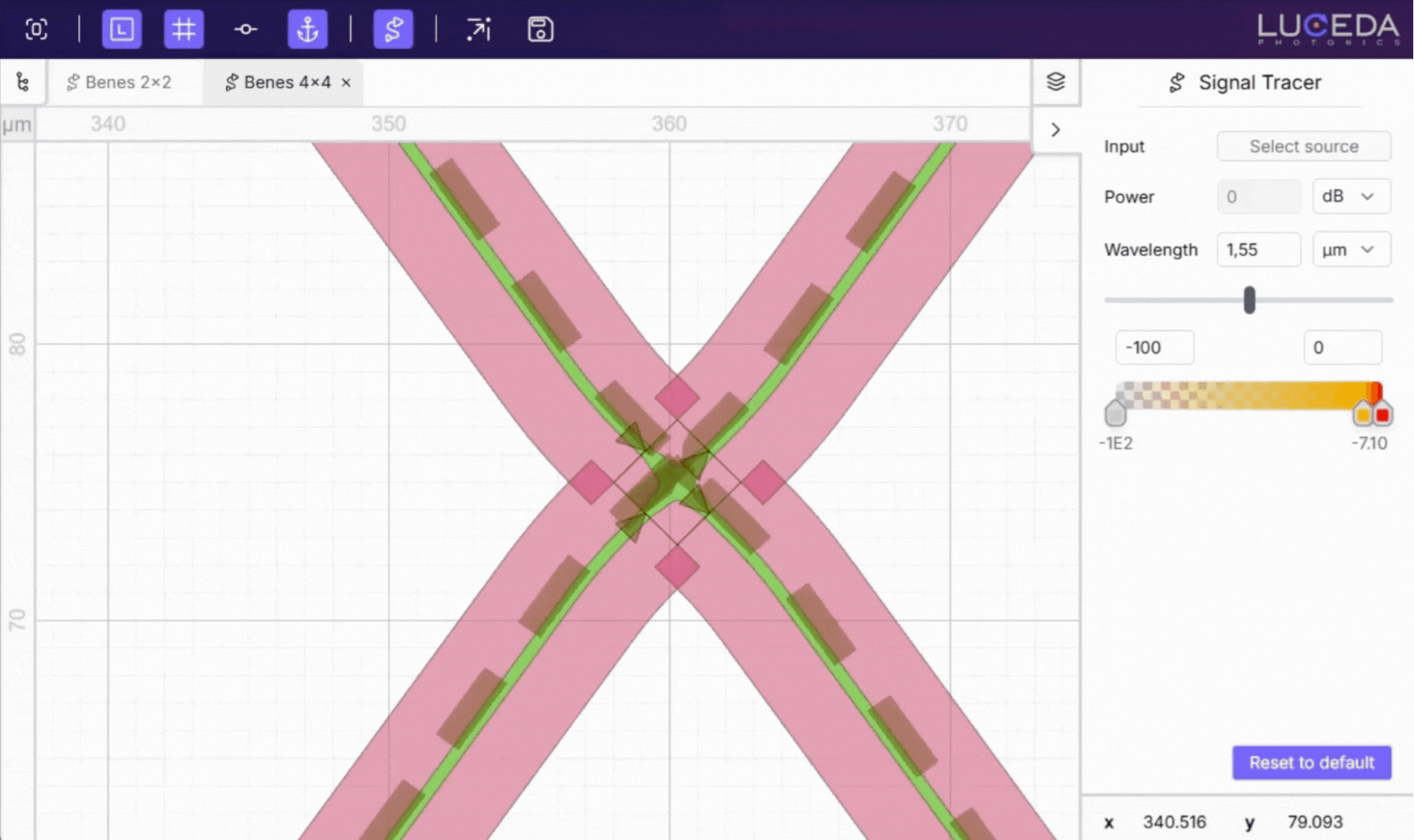Screen dimensions: 1414x840
Task: Click the left pink diamond port marker
Action: [591, 482]
